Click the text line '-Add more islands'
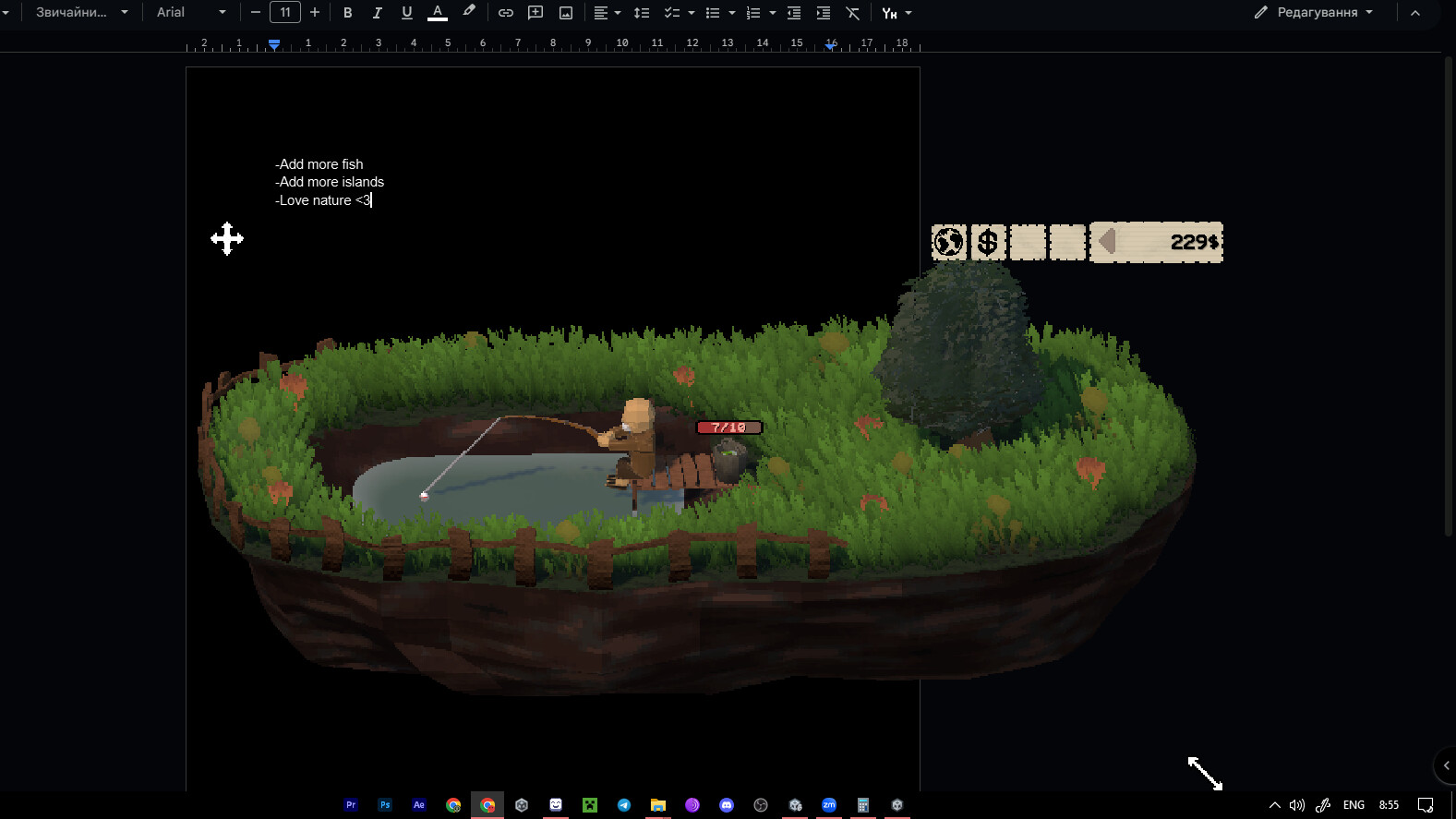 (330, 182)
